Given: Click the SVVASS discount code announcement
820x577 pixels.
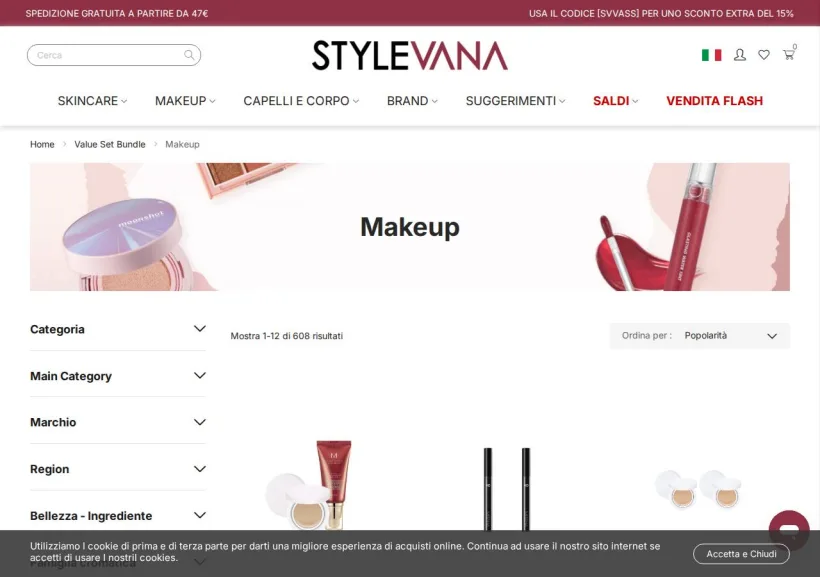Looking at the screenshot, I should pyautogui.click(x=661, y=14).
